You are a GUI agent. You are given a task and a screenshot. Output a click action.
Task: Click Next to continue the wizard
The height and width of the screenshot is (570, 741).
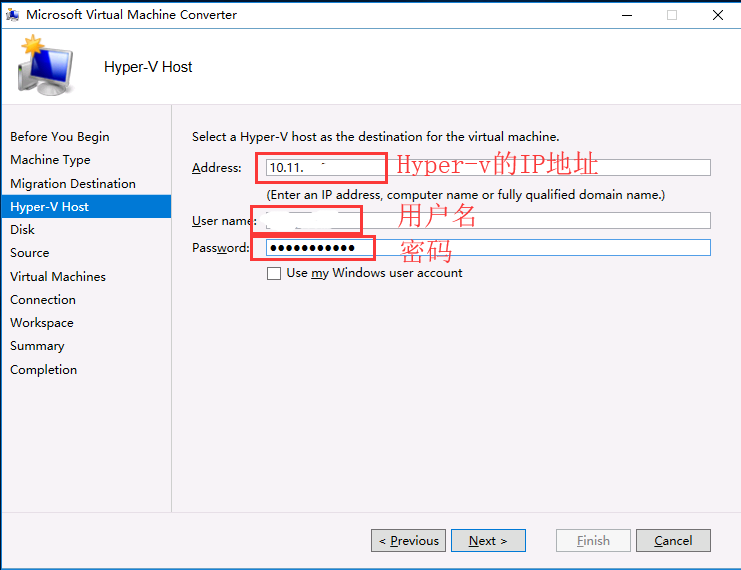[488, 540]
